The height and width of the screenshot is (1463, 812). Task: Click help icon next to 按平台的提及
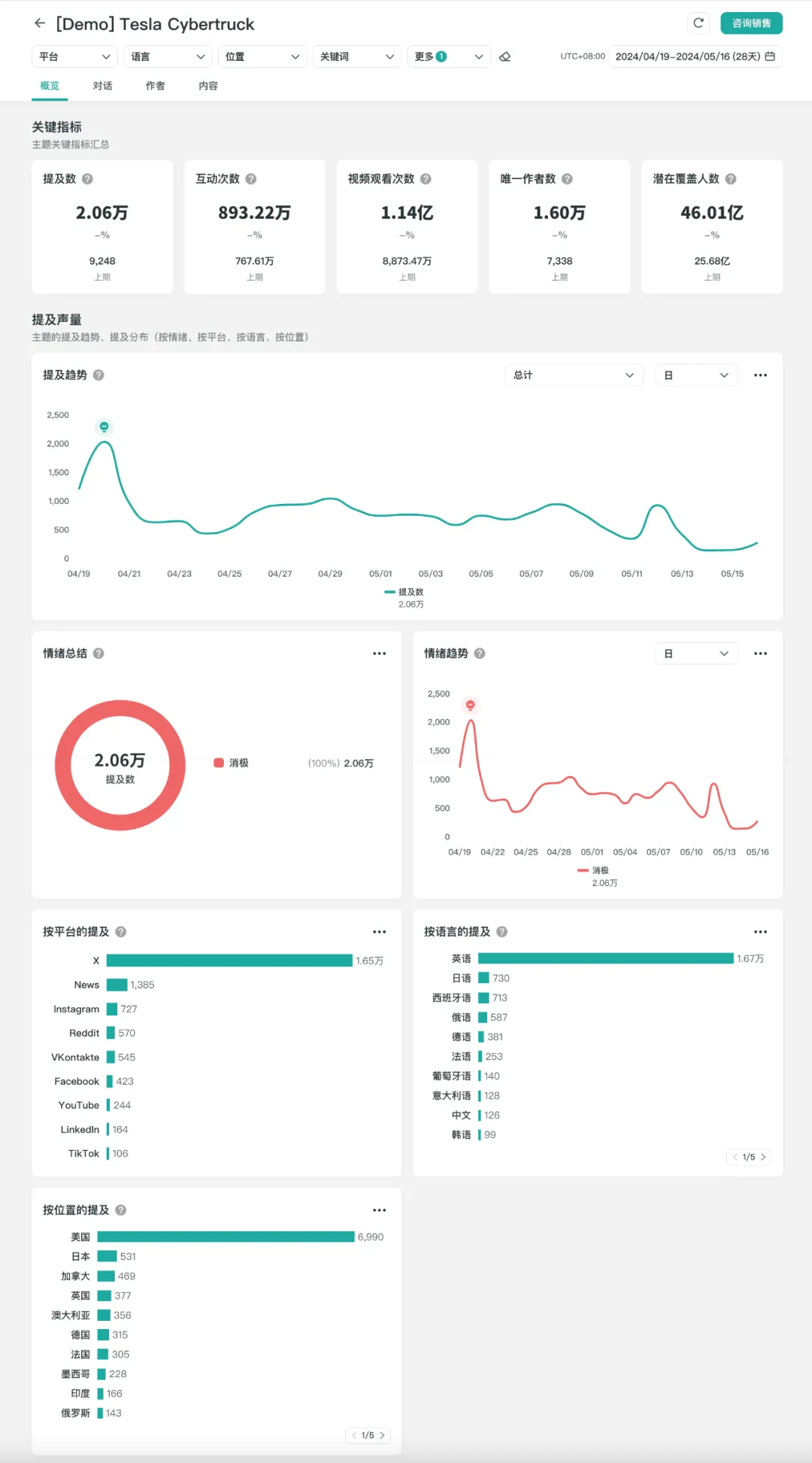point(121,932)
